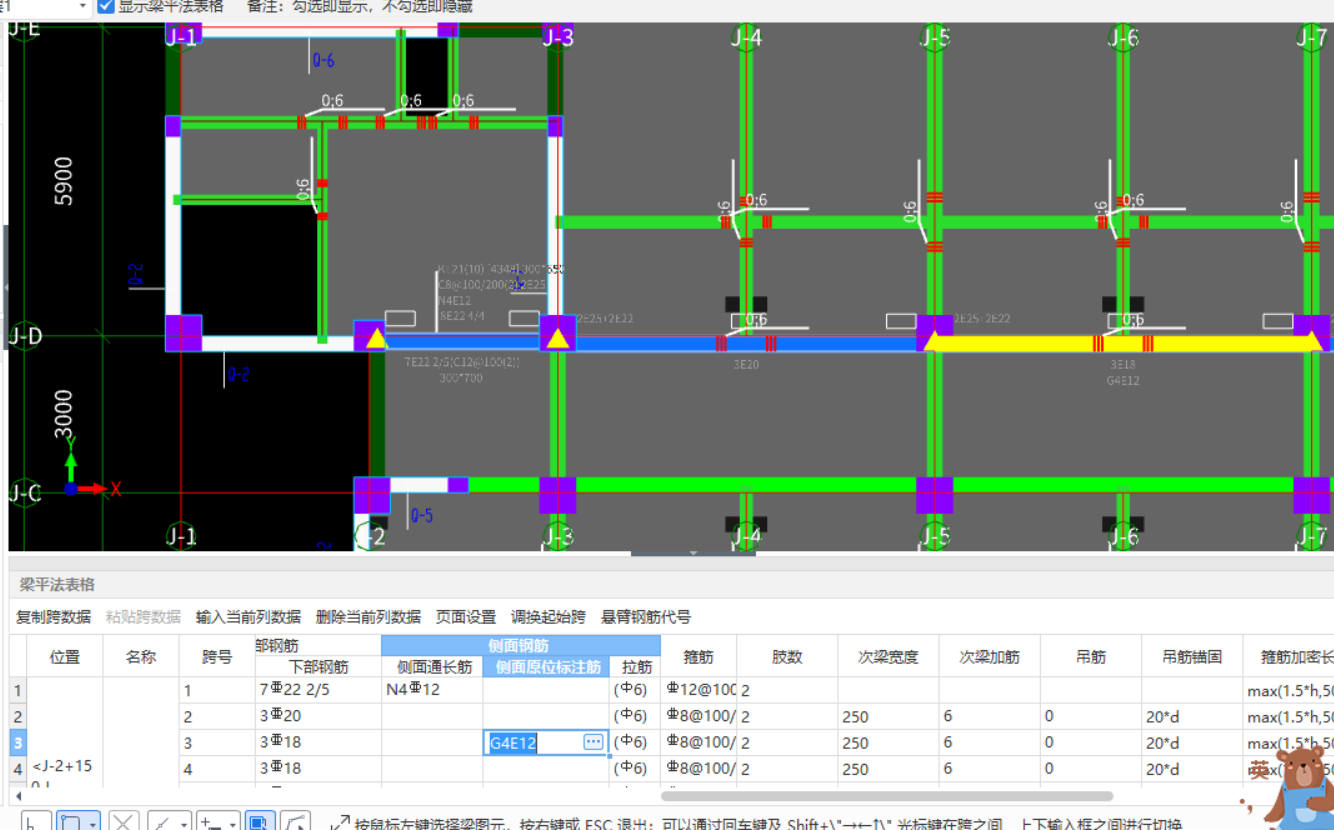Click the 吊筋锚固 column header

pyautogui.click(x=1191, y=656)
